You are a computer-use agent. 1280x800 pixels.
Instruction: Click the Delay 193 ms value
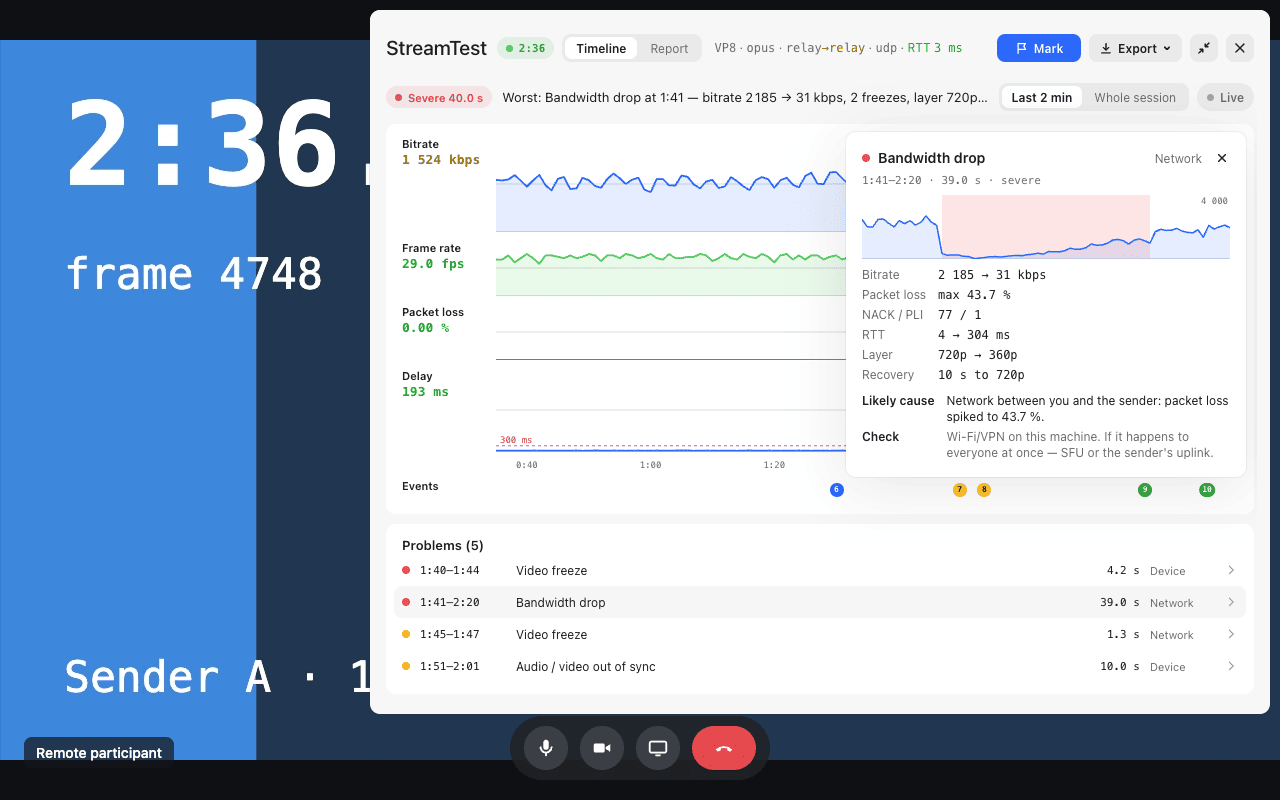425,392
